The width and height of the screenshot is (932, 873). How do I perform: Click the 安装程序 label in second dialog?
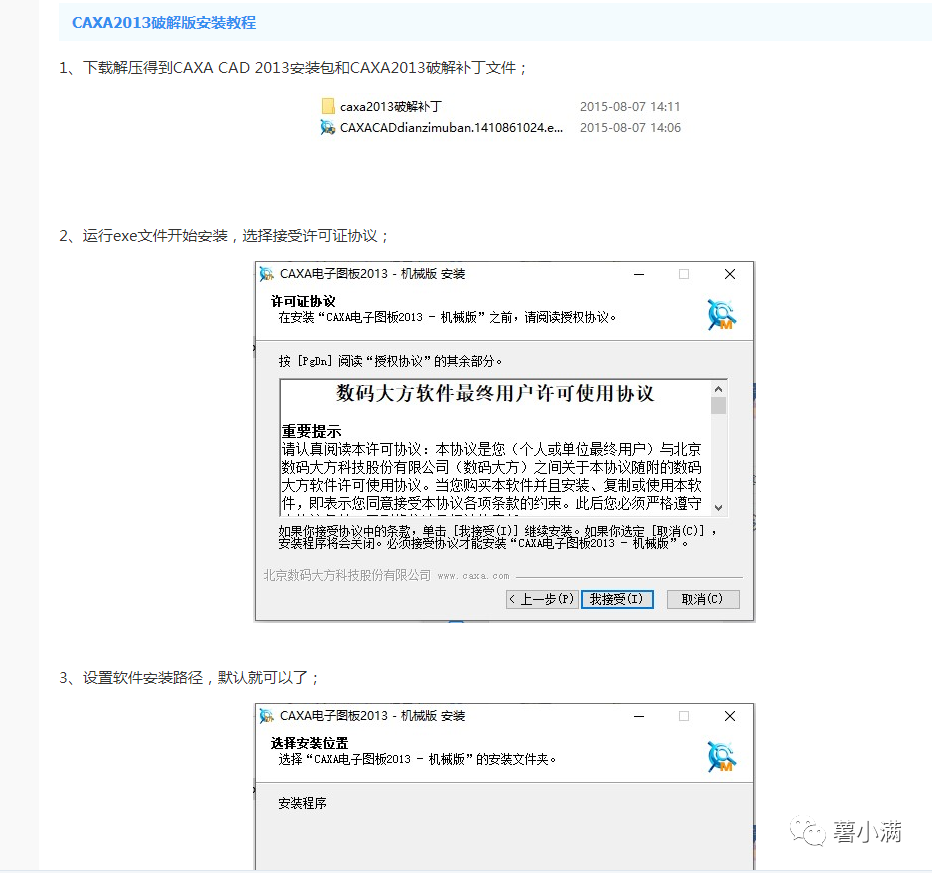[x=303, y=803]
